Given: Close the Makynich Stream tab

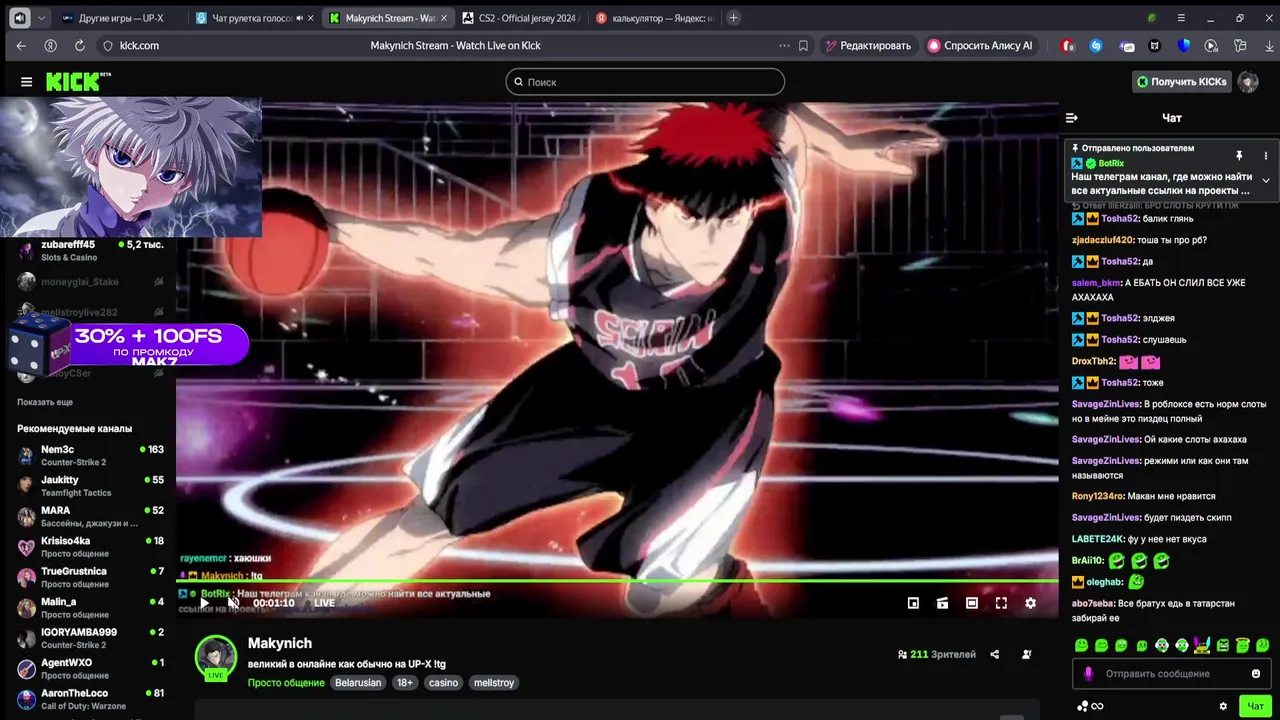Looking at the screenshot, I should pyautogui.click(x=444, y=18).
